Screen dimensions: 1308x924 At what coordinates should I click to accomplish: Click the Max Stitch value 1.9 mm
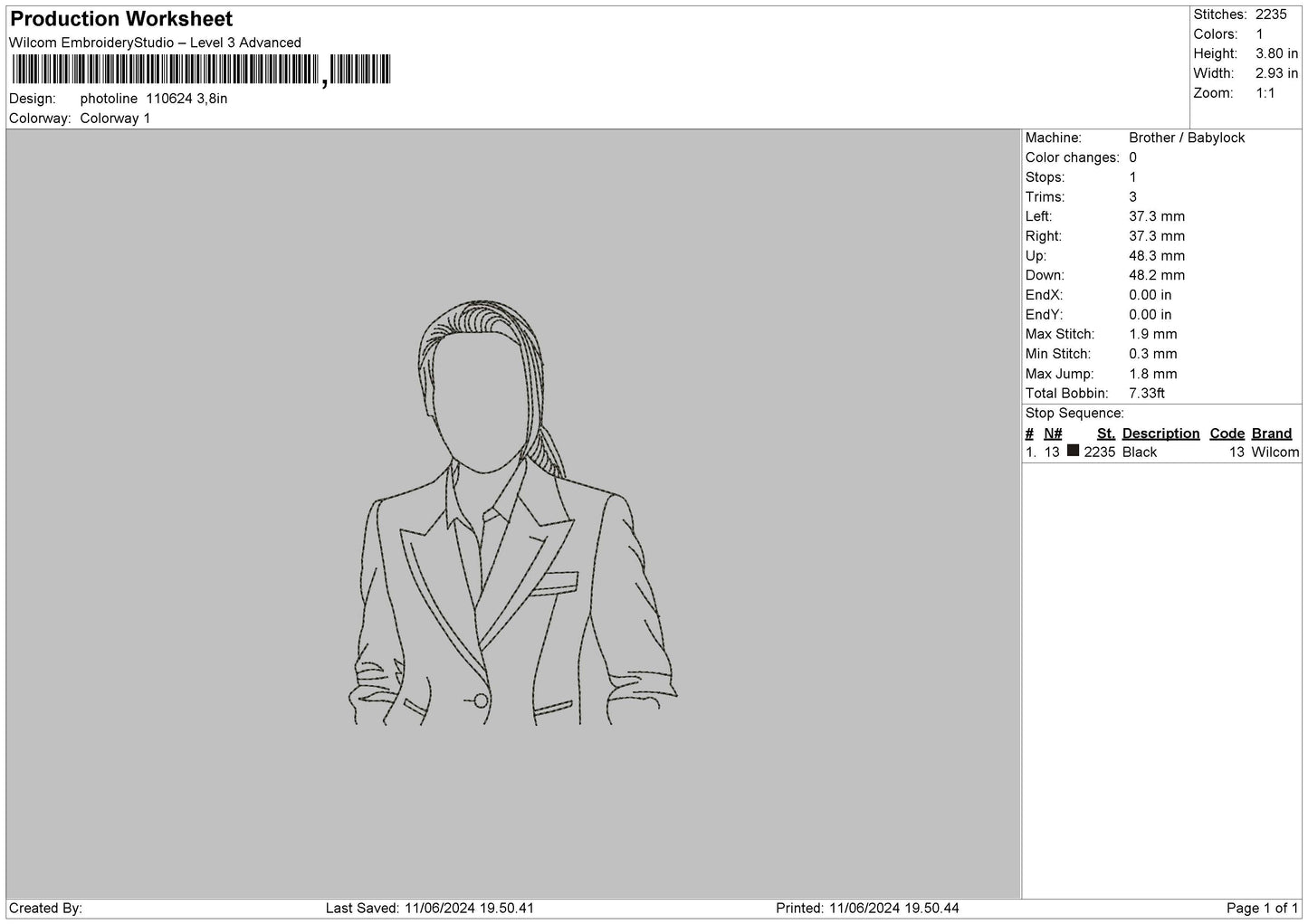(1153, 335)
